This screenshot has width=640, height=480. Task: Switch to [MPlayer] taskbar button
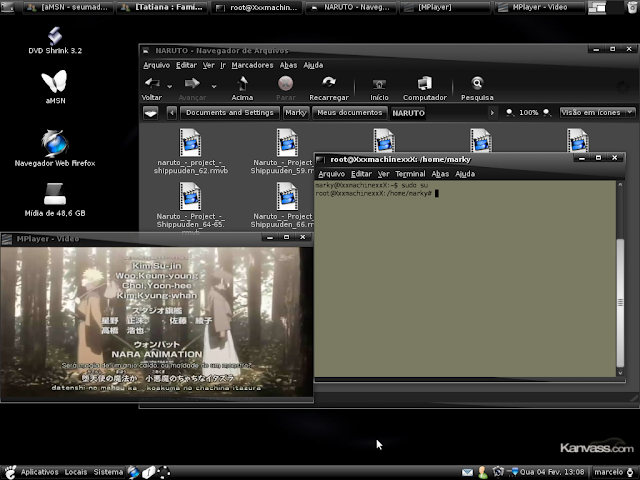click(x=445, y=7)
